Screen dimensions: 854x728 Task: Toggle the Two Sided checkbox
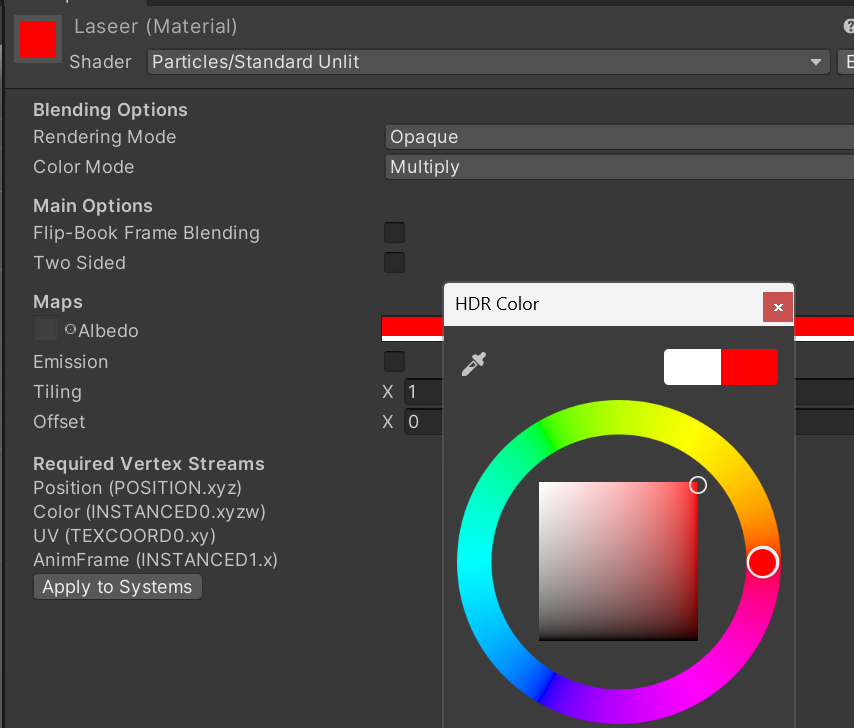coord(394,262)
